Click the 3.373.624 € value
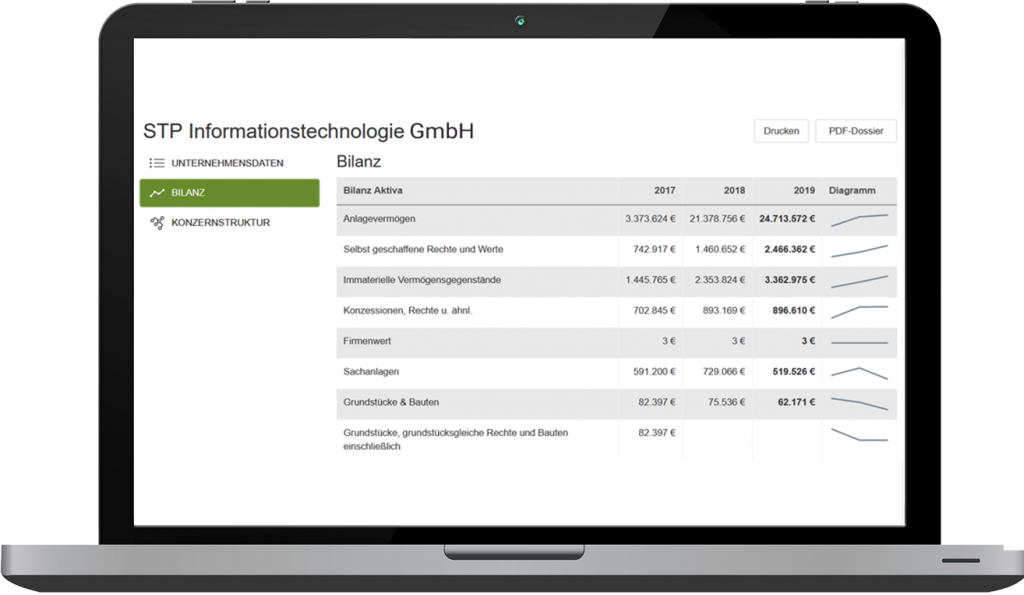The height and width of the screenshot is (595, 1024). [x=650, y=219]
